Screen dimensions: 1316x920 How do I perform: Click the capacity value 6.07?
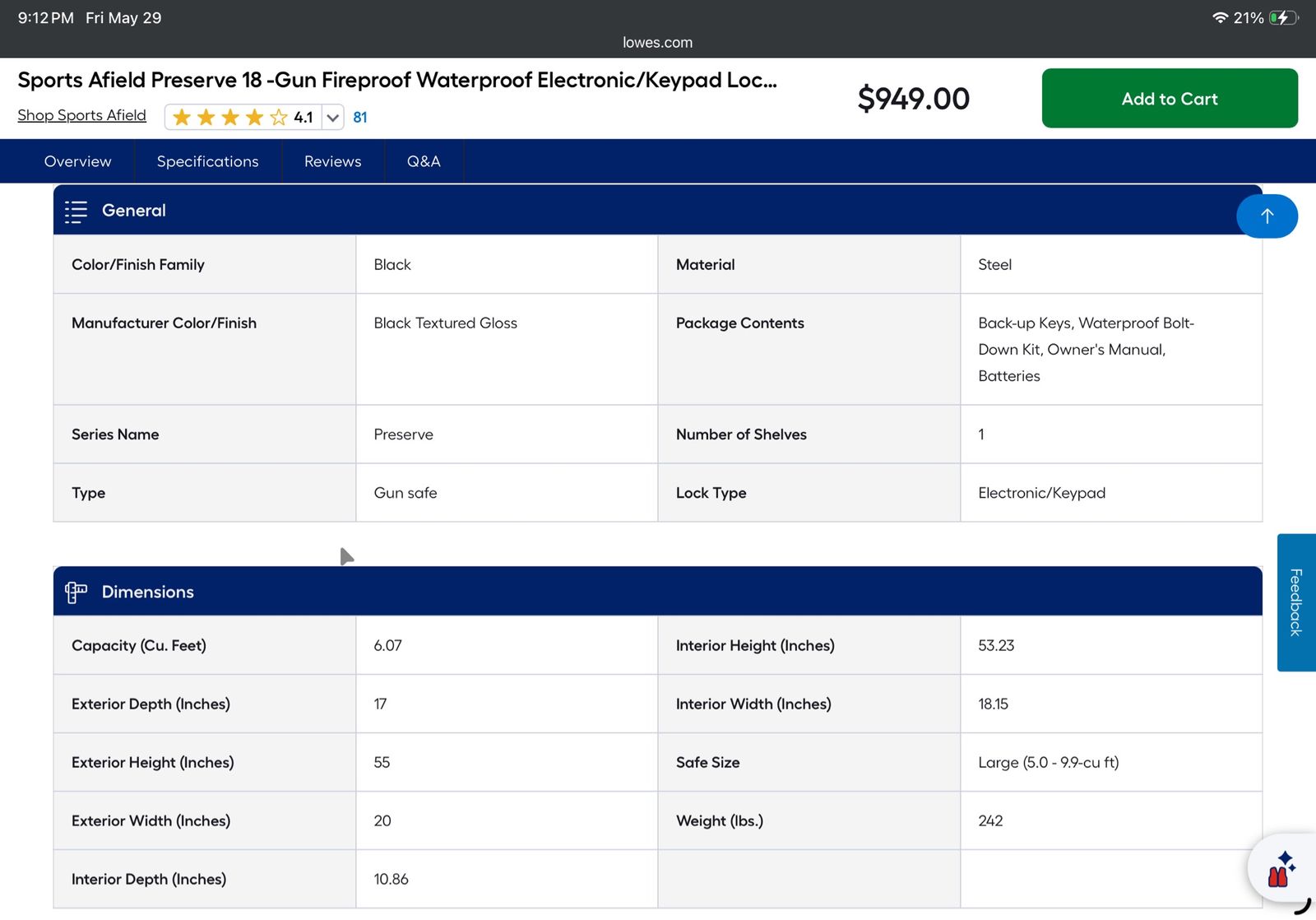(x=388, y=646)
